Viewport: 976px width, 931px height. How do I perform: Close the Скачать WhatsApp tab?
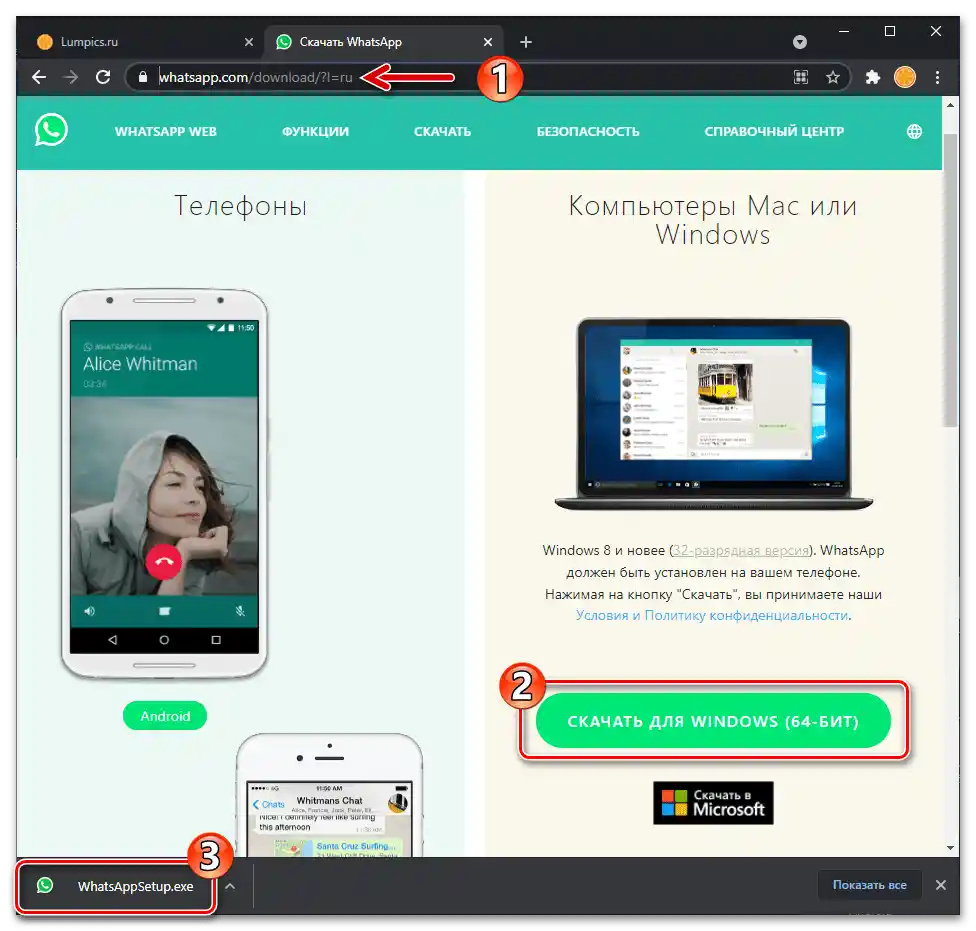[488, 42]
